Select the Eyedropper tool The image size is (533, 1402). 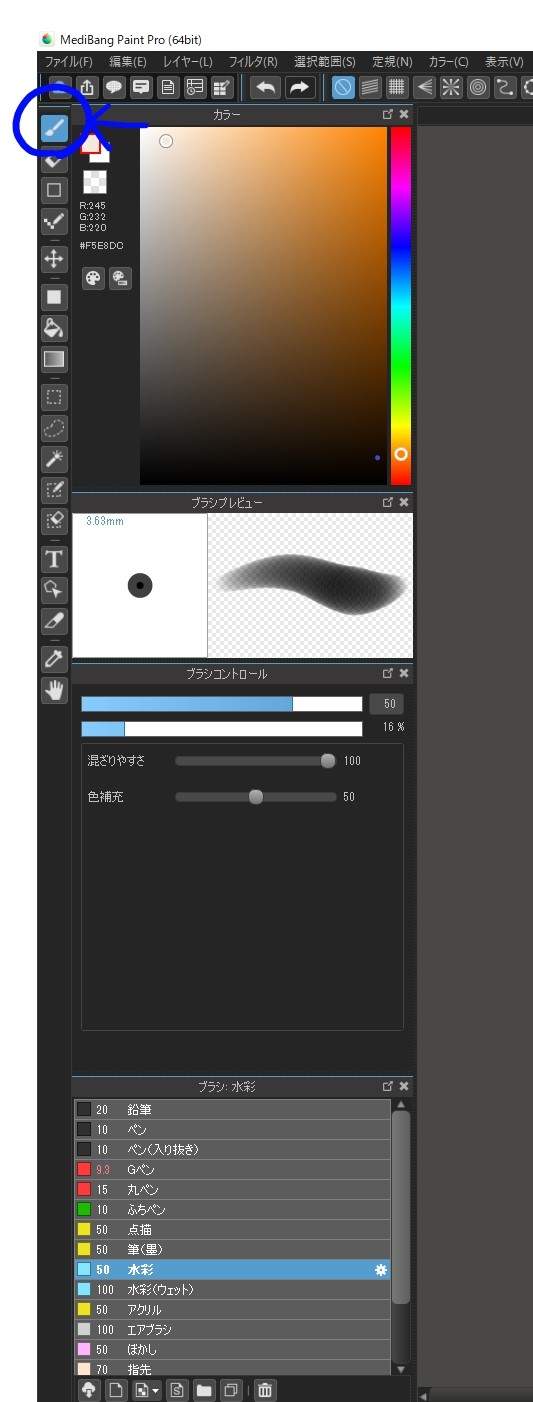(x=55, y=659)
